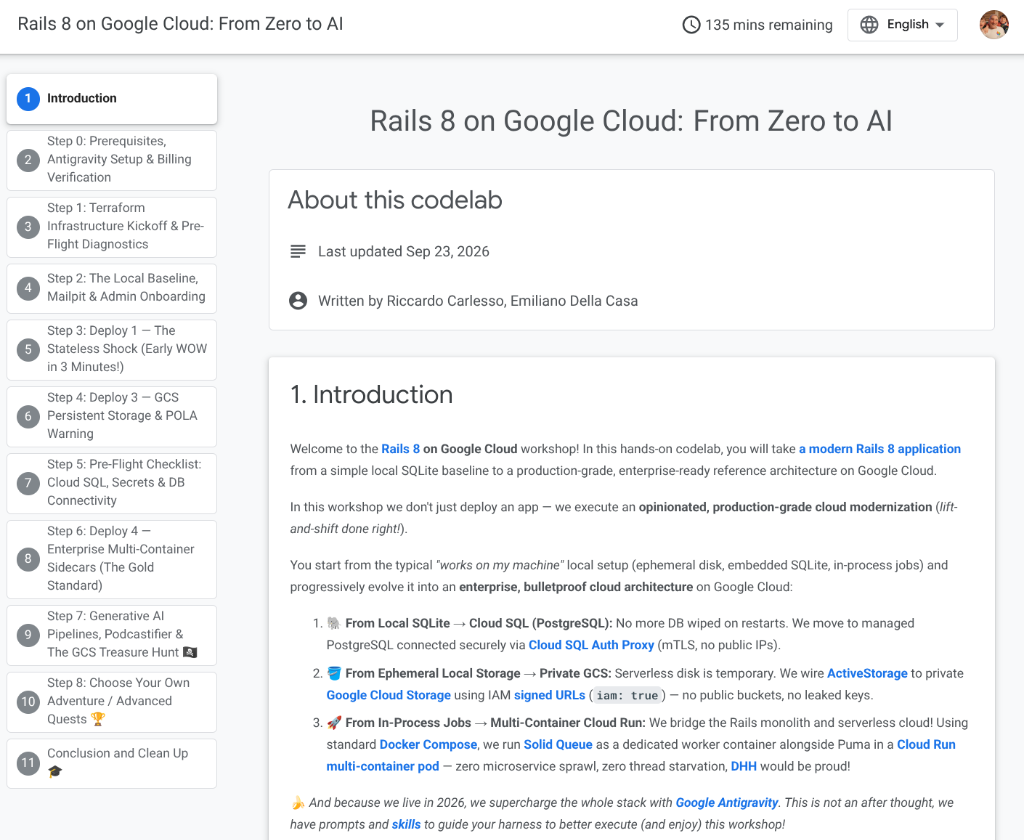
Task: Open the skills link
Action: point(406,824)
